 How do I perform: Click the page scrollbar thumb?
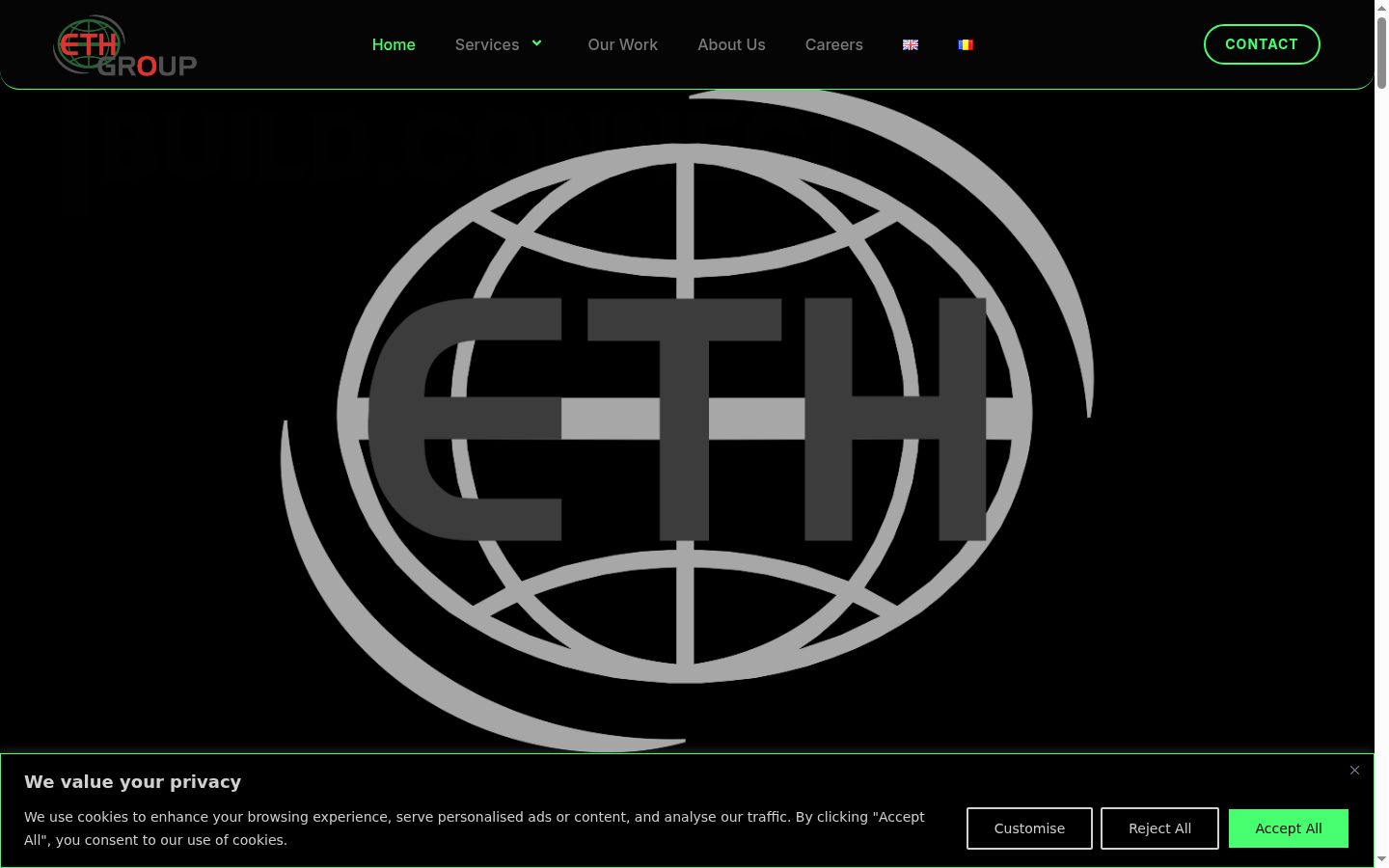(1381, 53)
